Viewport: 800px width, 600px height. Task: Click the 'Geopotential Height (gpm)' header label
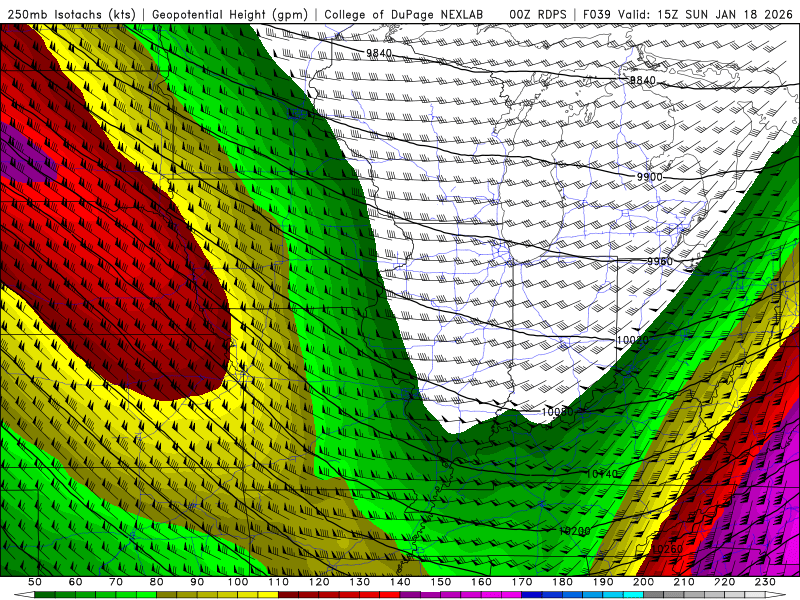point(230,14)
